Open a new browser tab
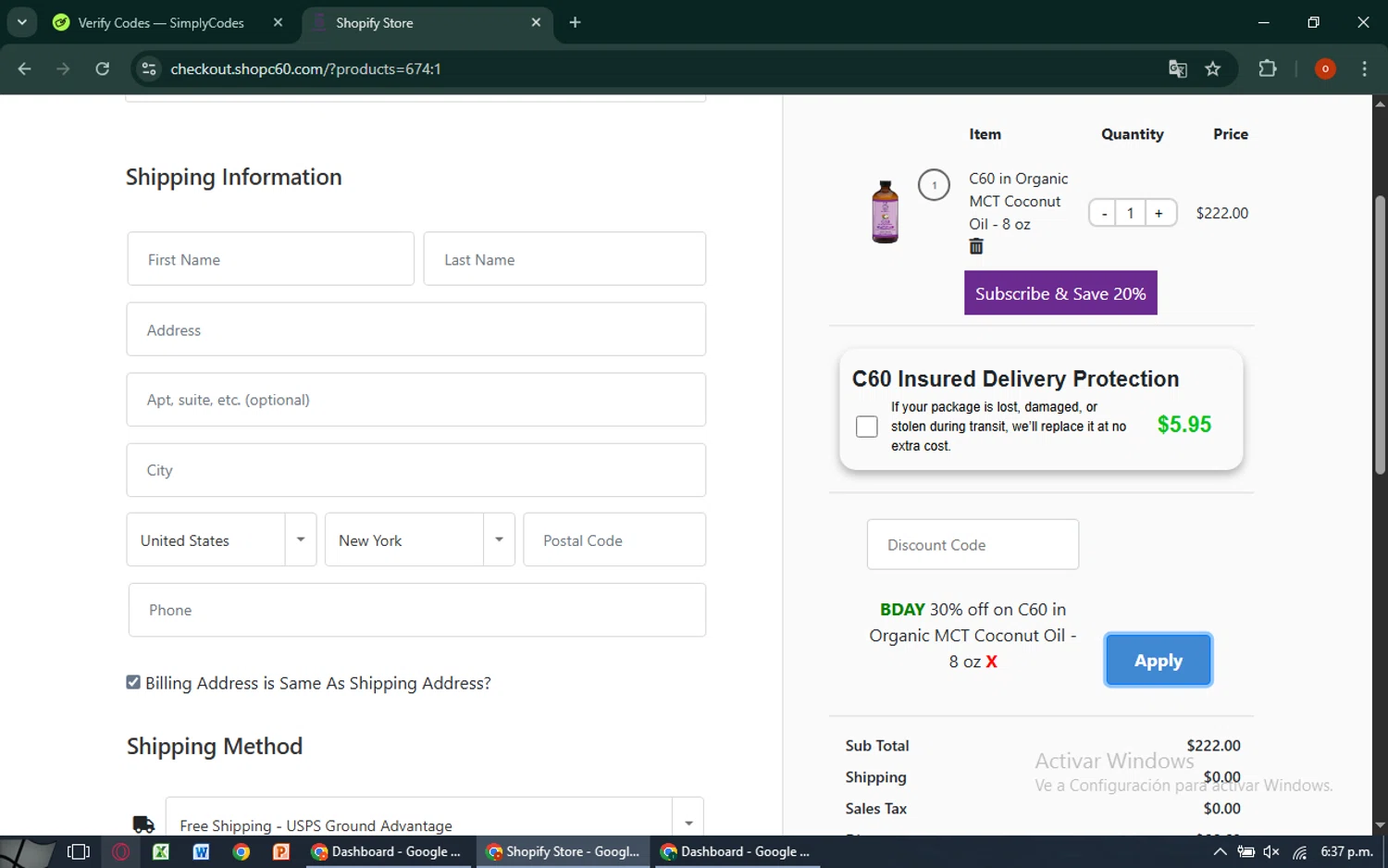1388x868 pixels. tap(575, 22)
